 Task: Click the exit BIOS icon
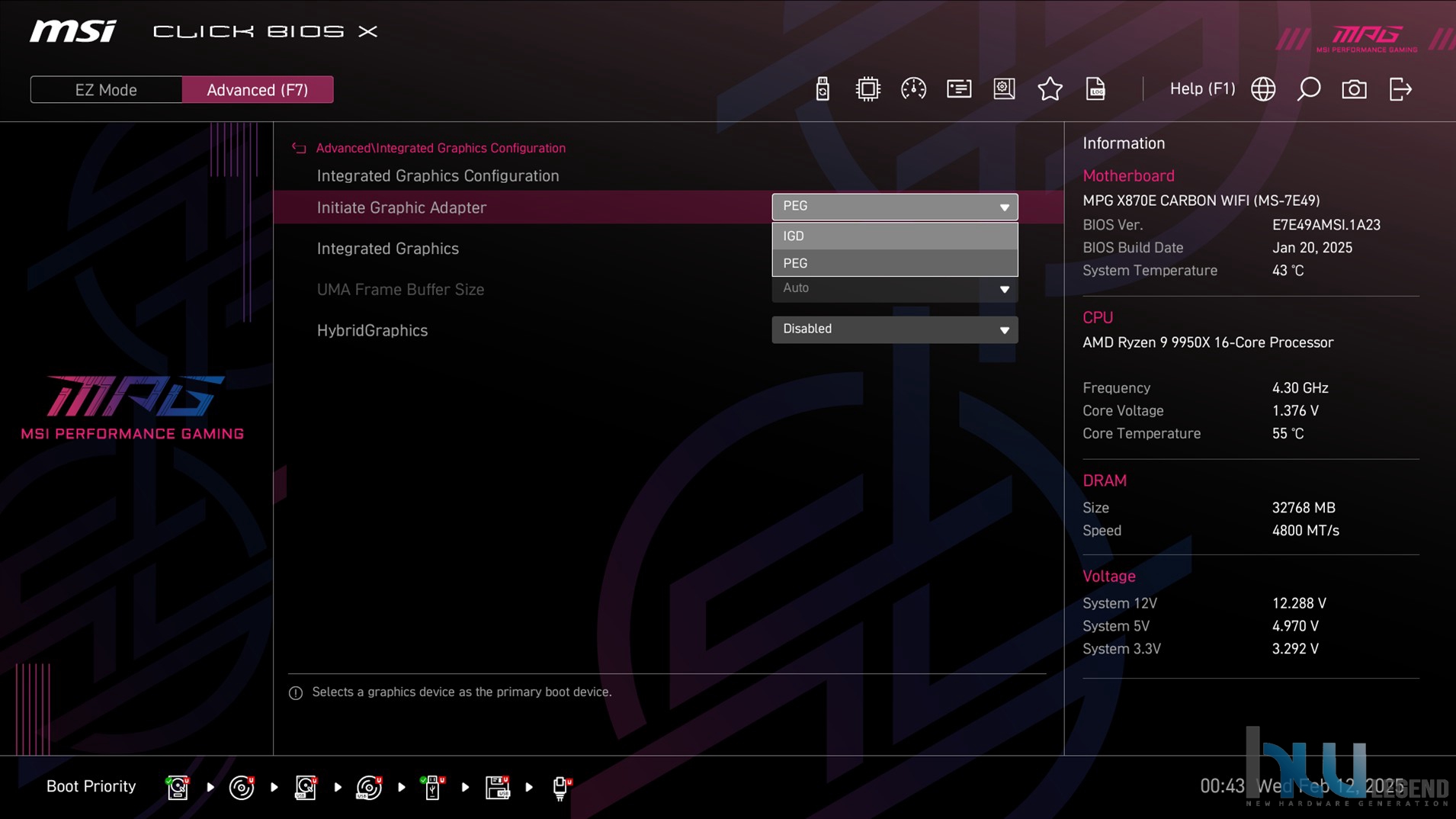[1400, 89]
